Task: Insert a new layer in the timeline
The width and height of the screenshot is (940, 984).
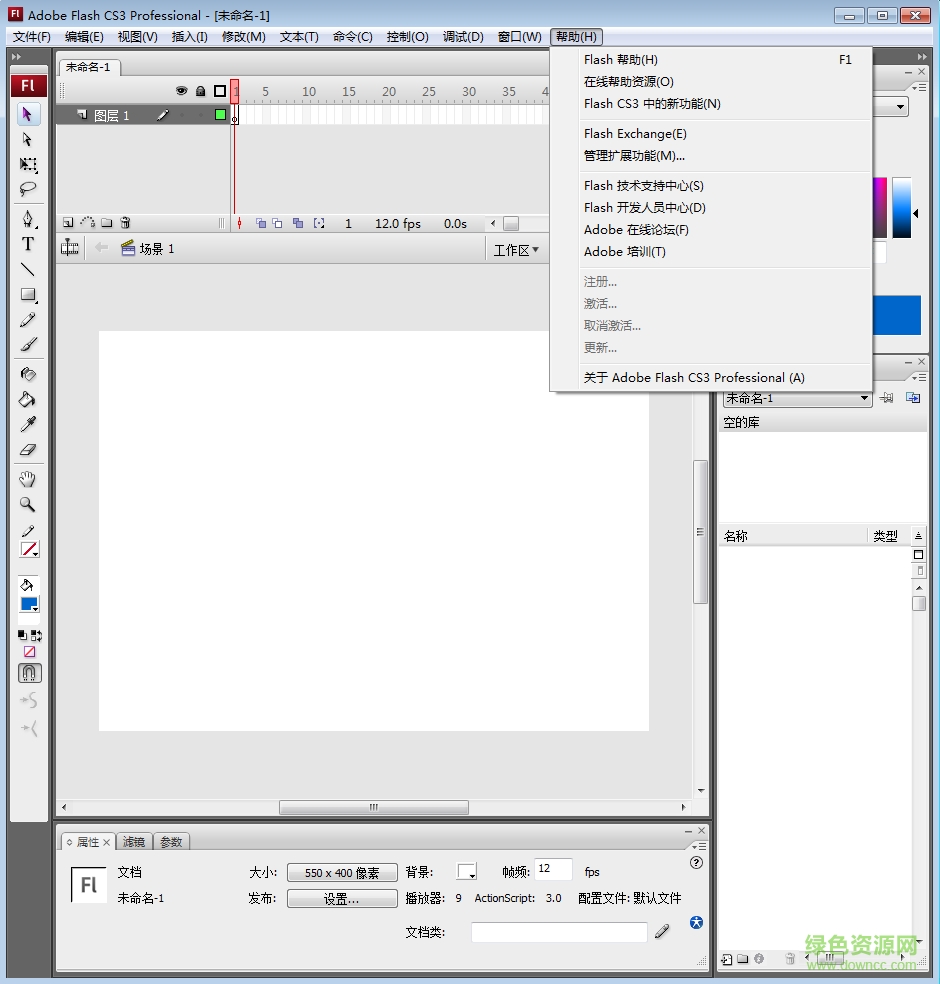Action: (x=68, y=222)
